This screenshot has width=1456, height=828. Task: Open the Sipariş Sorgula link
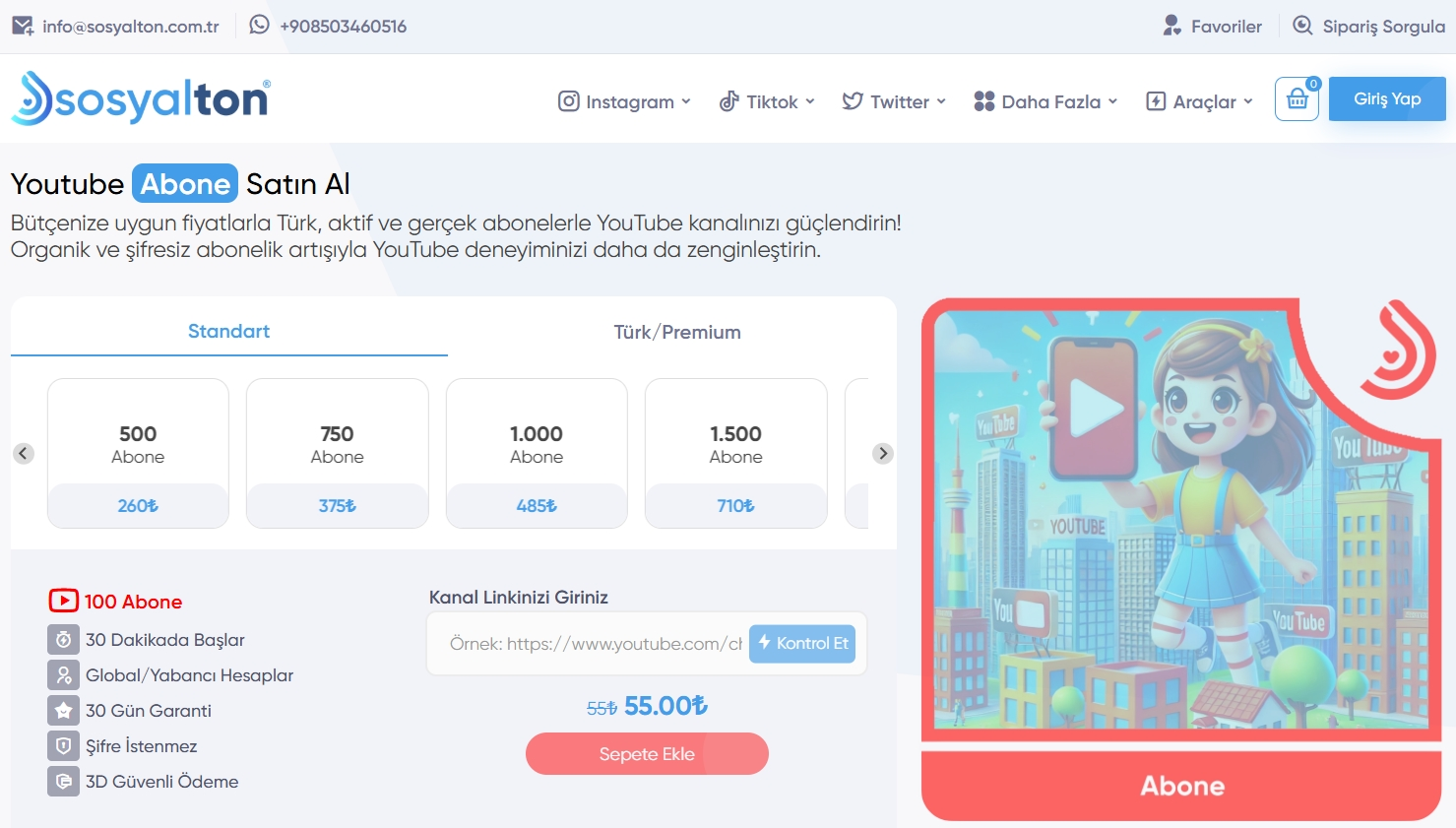click(1368, 26)
